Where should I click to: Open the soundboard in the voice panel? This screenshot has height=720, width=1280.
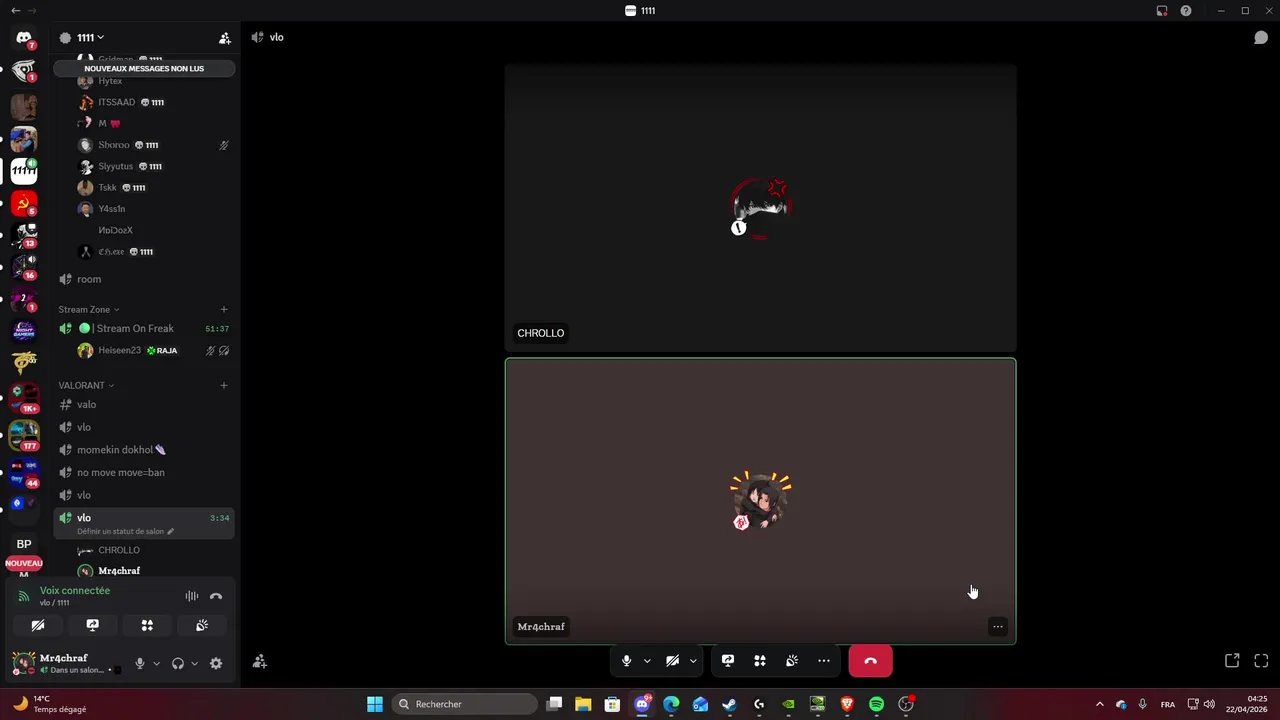[202, 625]
